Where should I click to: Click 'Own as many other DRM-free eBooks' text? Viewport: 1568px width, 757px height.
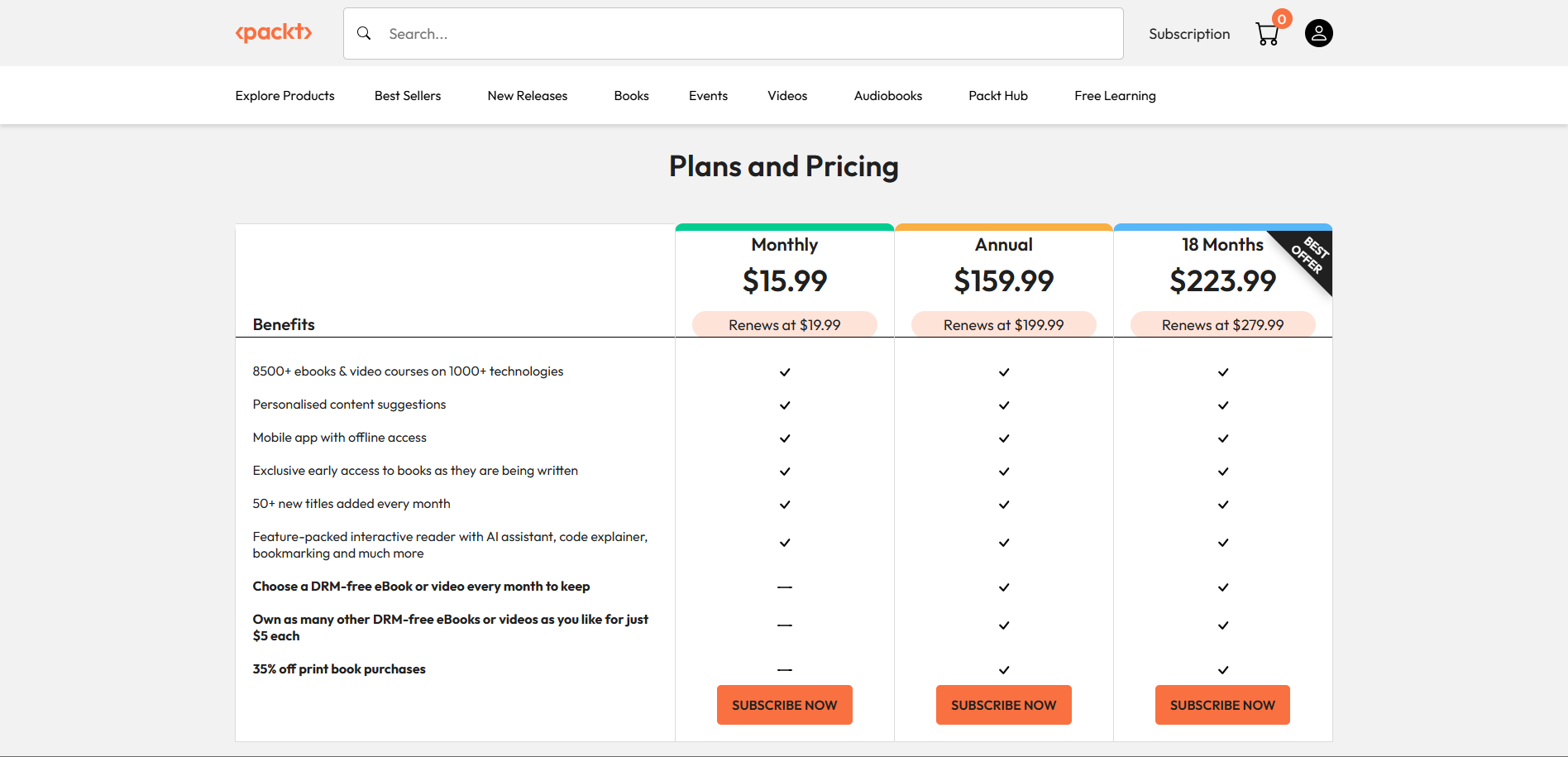coord(451,628)
